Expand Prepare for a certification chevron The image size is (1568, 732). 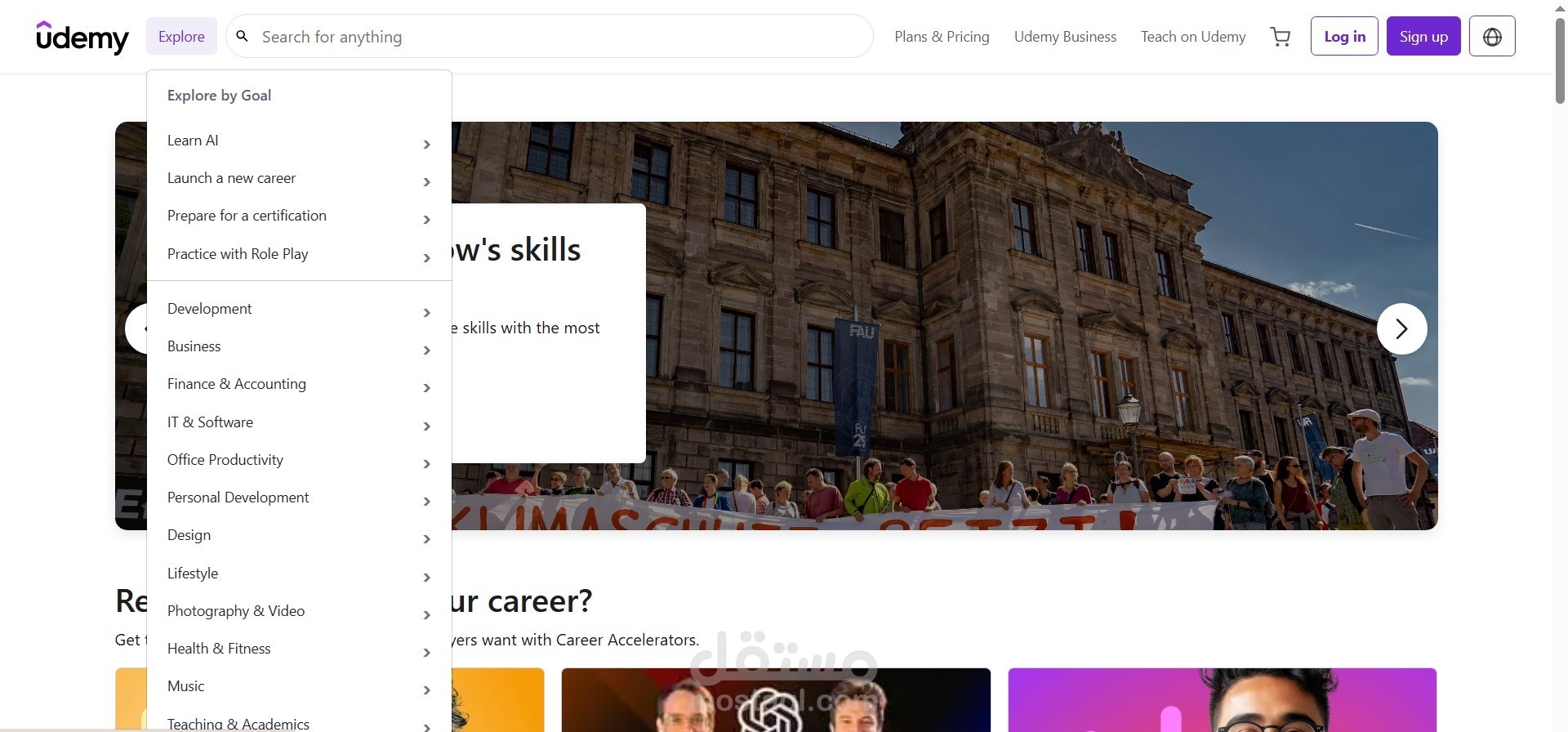(x=426, y=220)
